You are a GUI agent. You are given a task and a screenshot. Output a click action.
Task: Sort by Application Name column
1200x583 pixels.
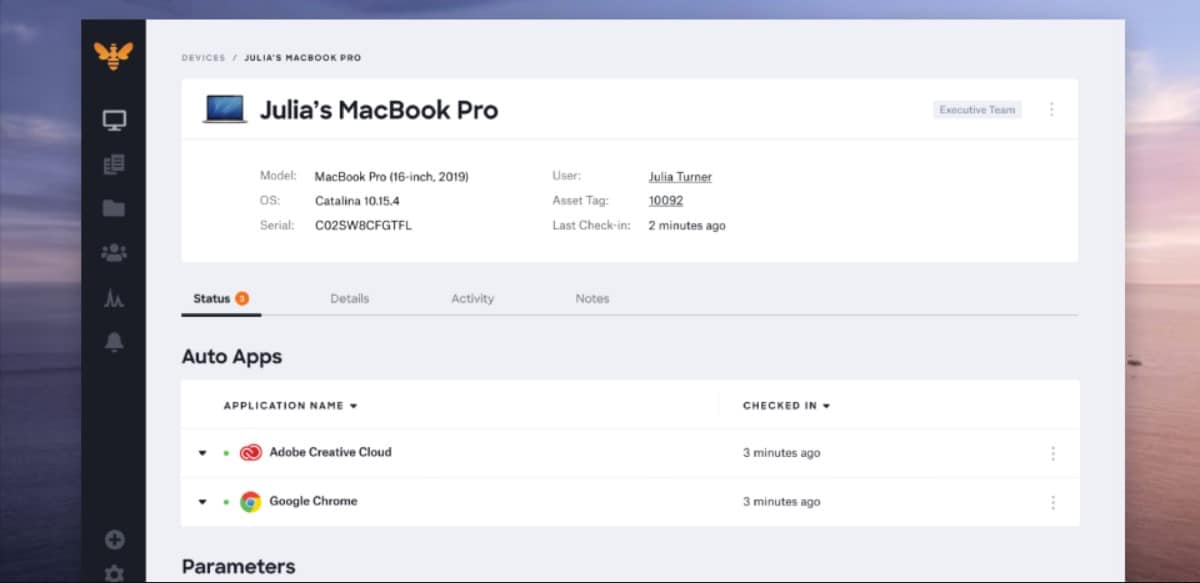click(x=290, y=406)
